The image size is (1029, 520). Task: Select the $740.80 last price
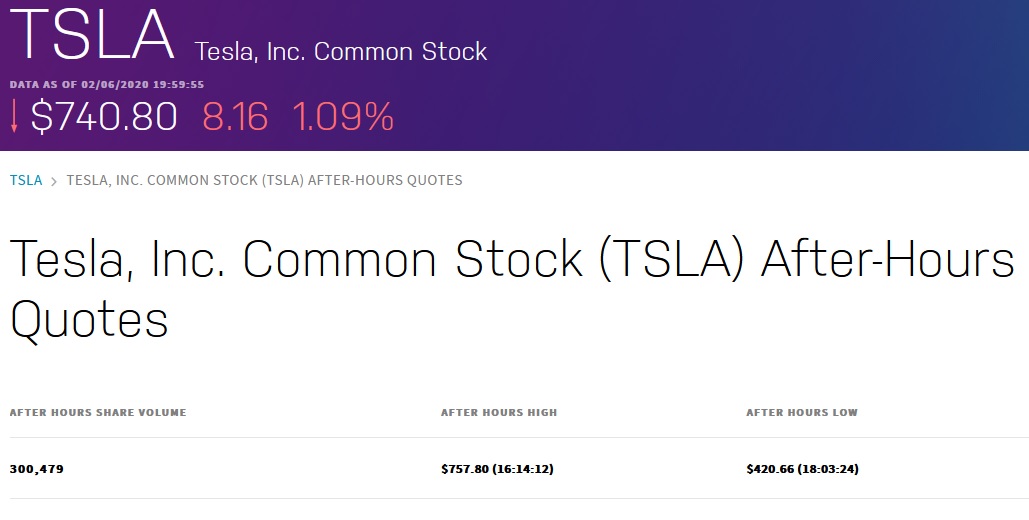click(x=104, y=117)
